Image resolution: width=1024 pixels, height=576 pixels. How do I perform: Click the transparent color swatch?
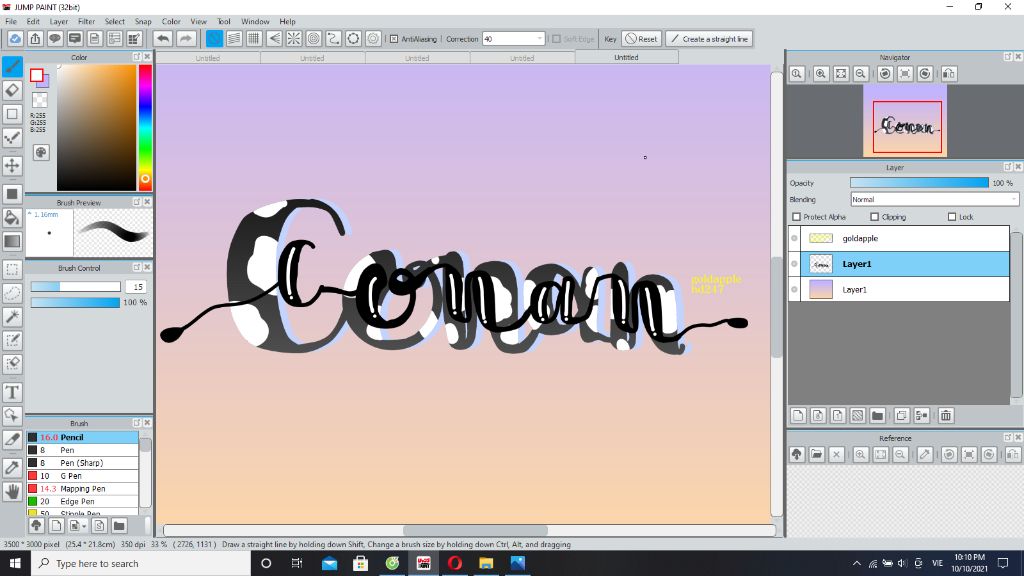[x=40, y=100]
